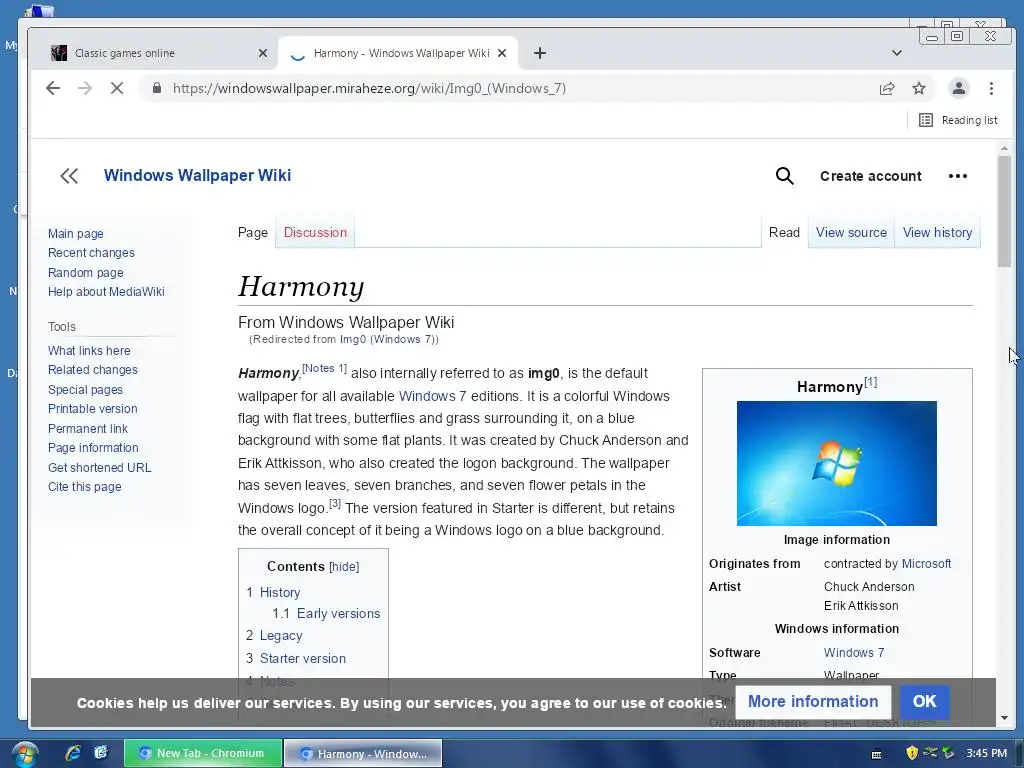Open the Microsoft link in infobox

coord(926,564)
